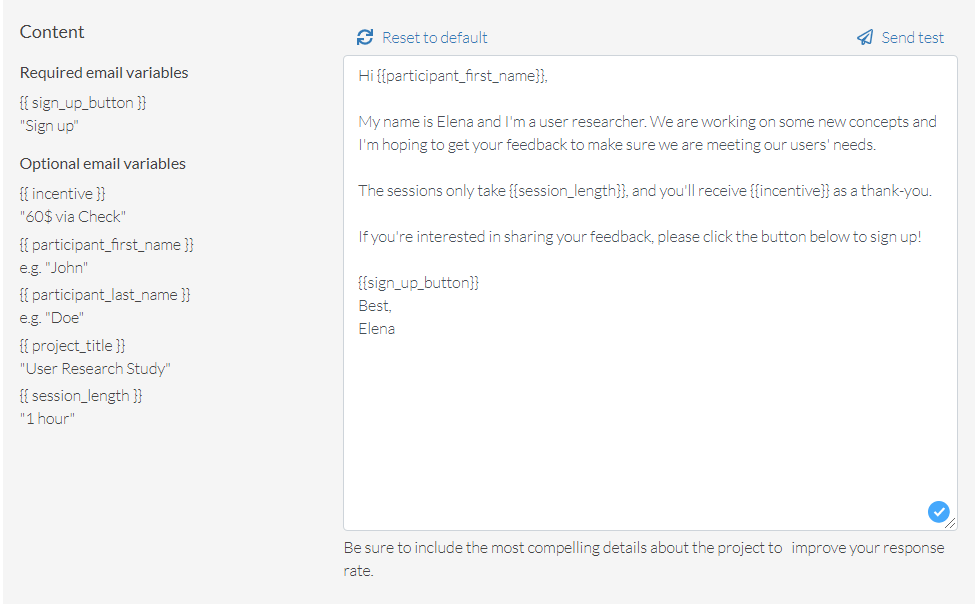Select the {{ participant_last_name }} variable label
Screen dimensions: 978x605
click(x=105, y=295)
